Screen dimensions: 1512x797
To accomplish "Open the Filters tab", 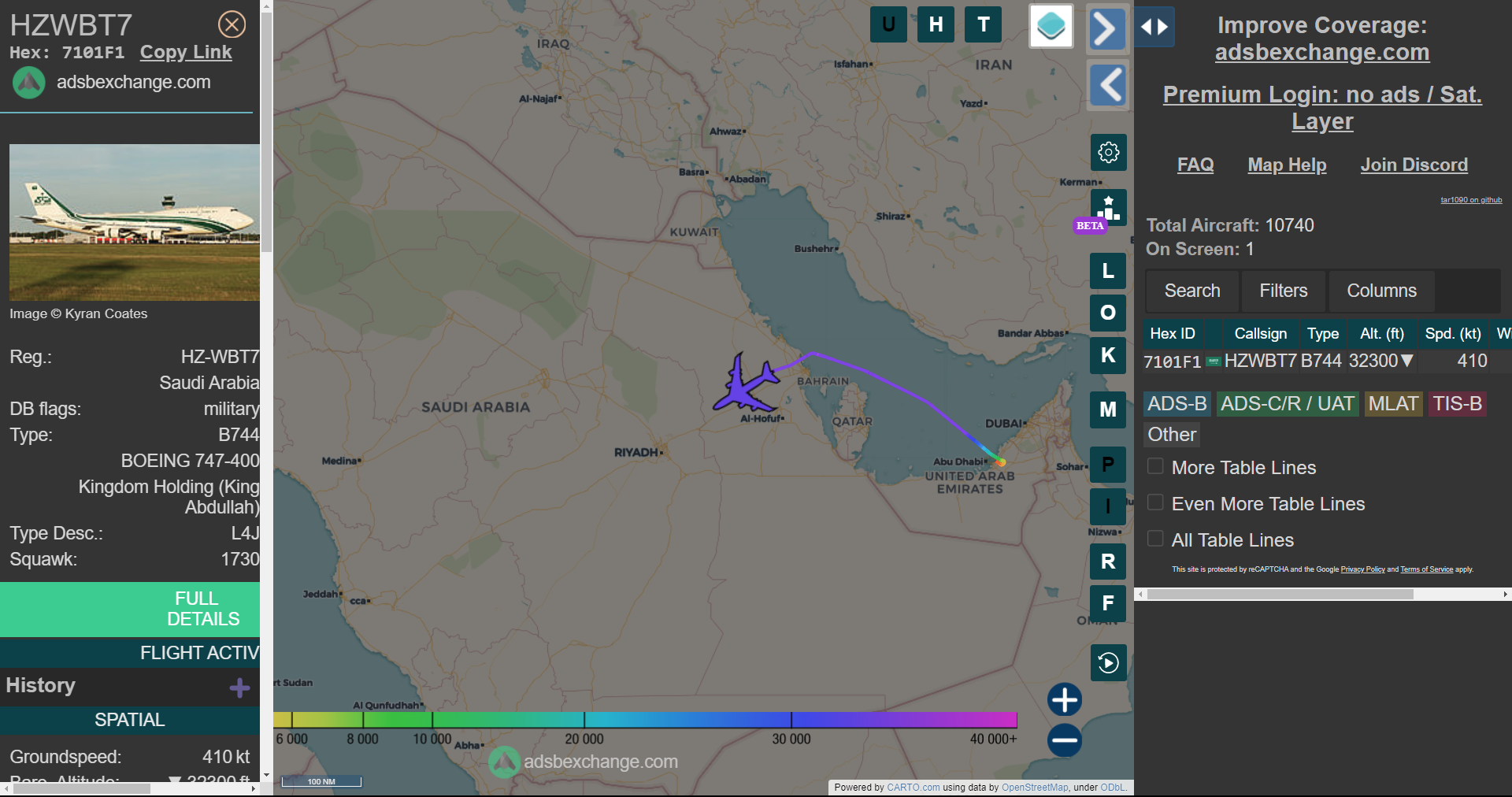I will 1284,291.
